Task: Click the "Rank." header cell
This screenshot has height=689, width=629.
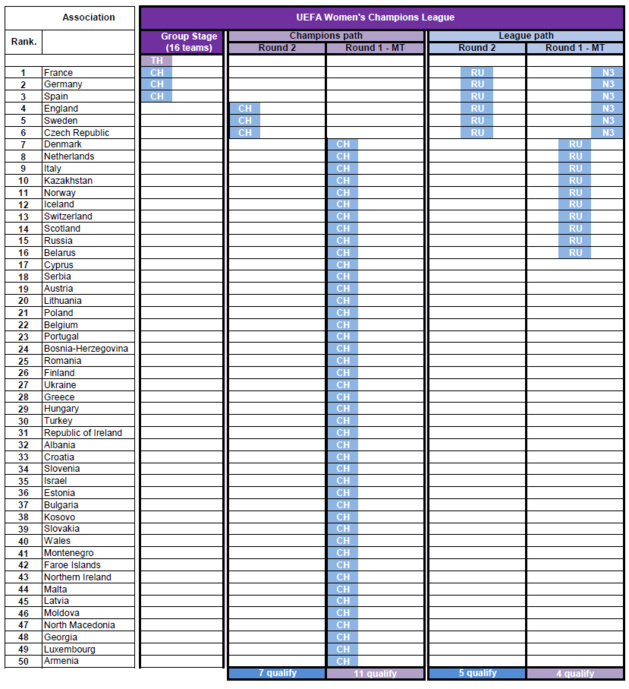Action: (x=24, y=42)
